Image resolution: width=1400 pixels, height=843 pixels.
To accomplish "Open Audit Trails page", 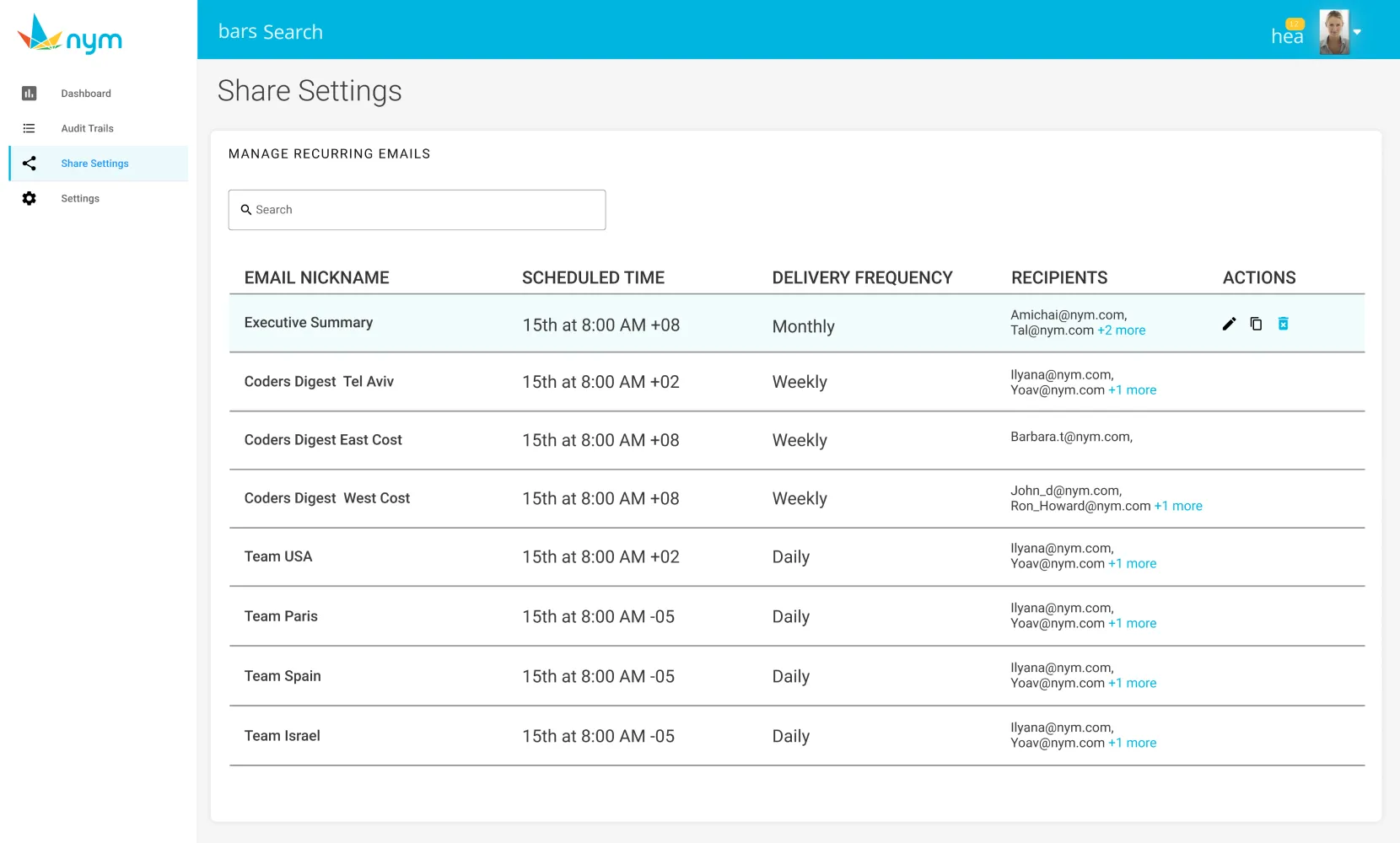I will click(x=87, y=128).
